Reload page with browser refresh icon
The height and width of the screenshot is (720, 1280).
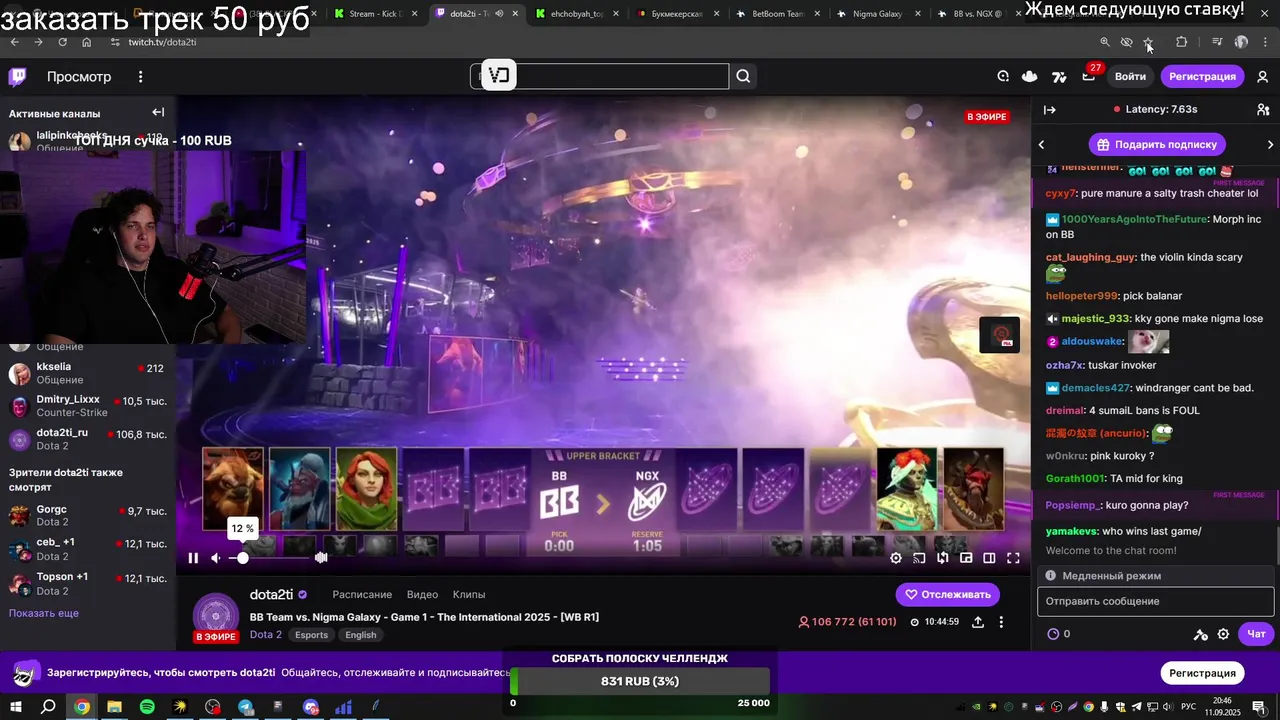click(x=62, y=42)
